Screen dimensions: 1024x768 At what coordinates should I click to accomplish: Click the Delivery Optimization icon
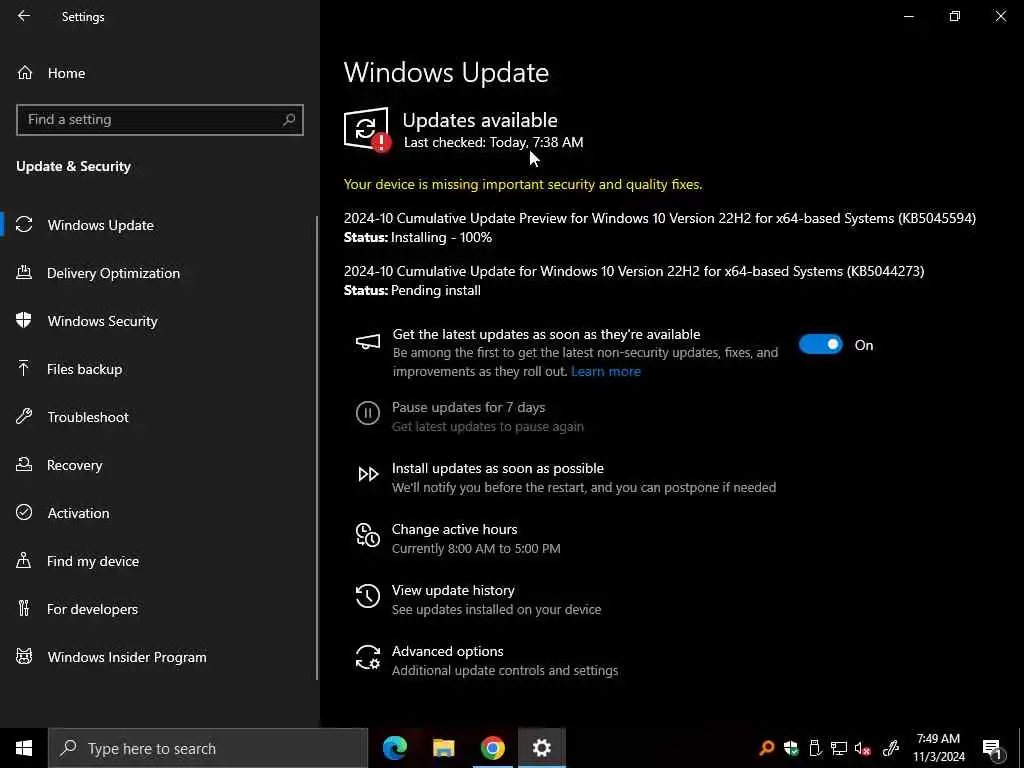pyautogui.click(x=24, y=273)
